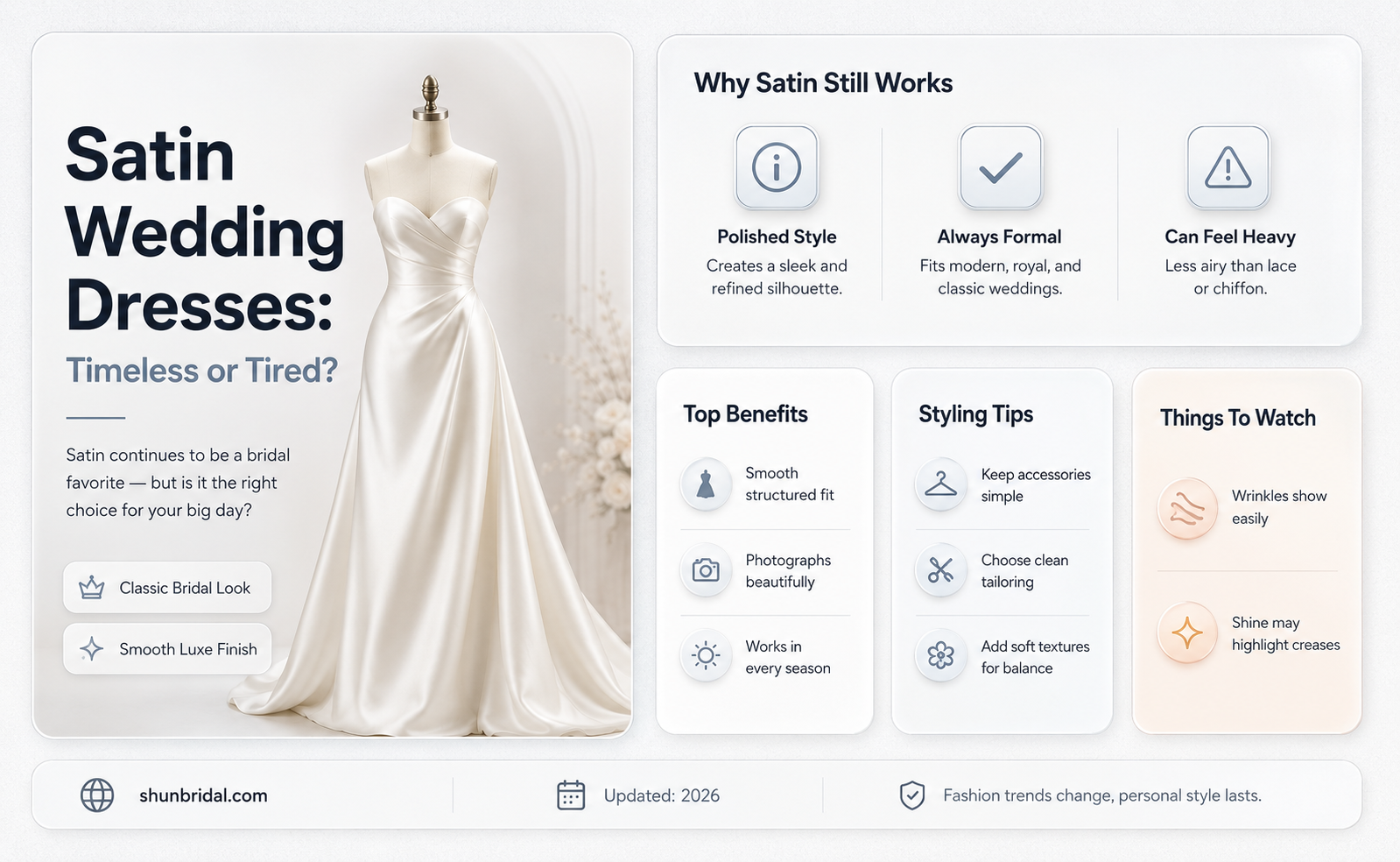The width and height of the screenshot is (1400, 862).
Task: Click the flower icon beside Add soft textures
Action: (940, 655)
